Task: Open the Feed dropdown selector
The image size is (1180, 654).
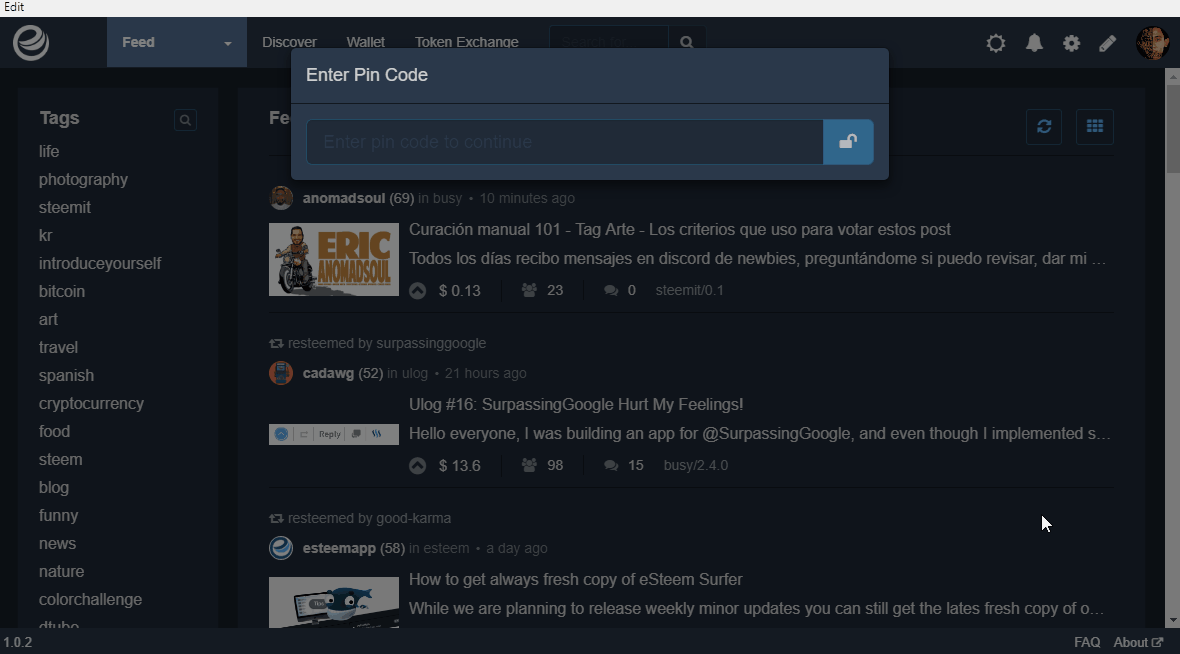Action: pos(177,42)
